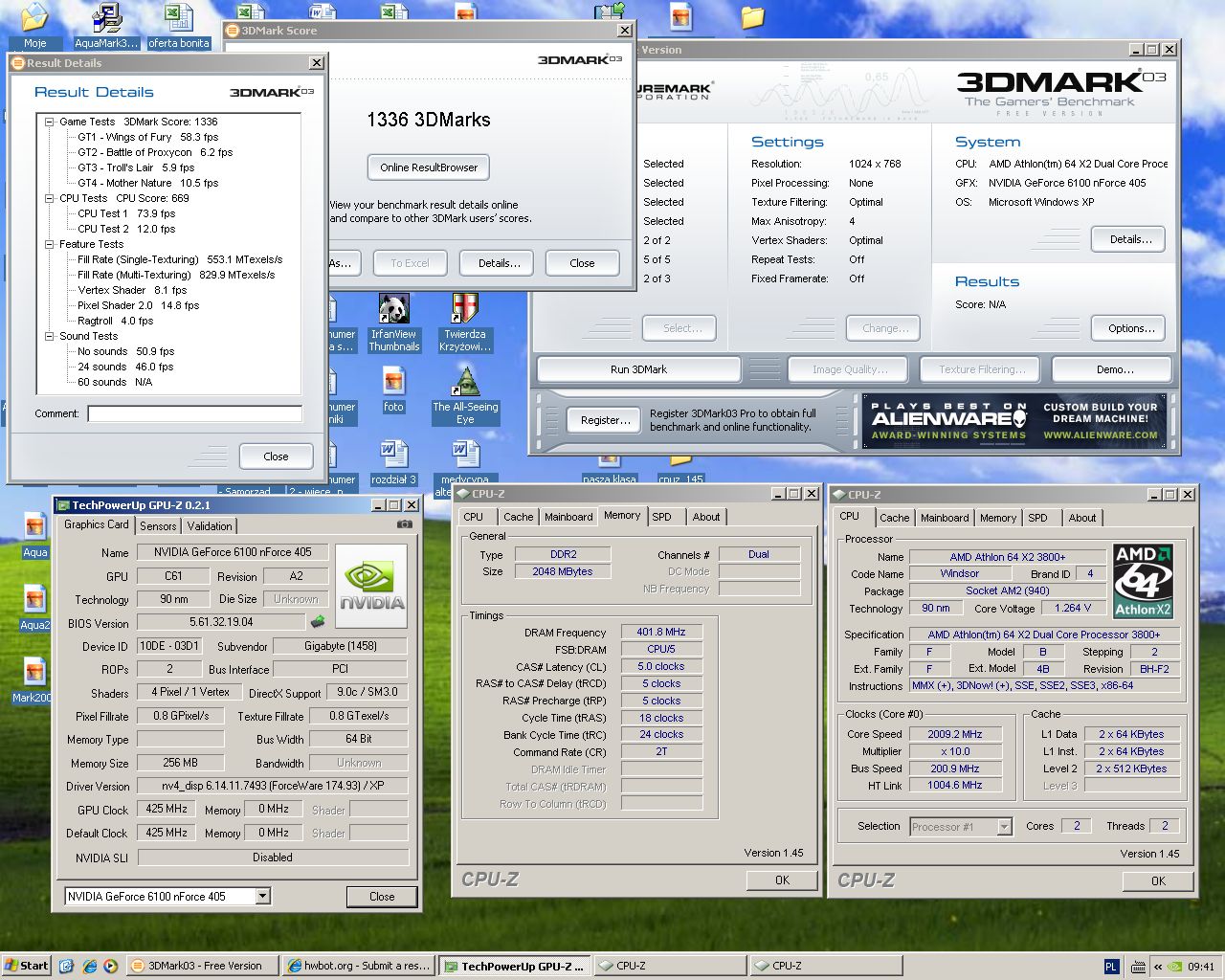The height and width of the screenshot is (980, 1225).
Task: Launch IrfanView Thumbnails from desktop
Action: coord(394,323)
